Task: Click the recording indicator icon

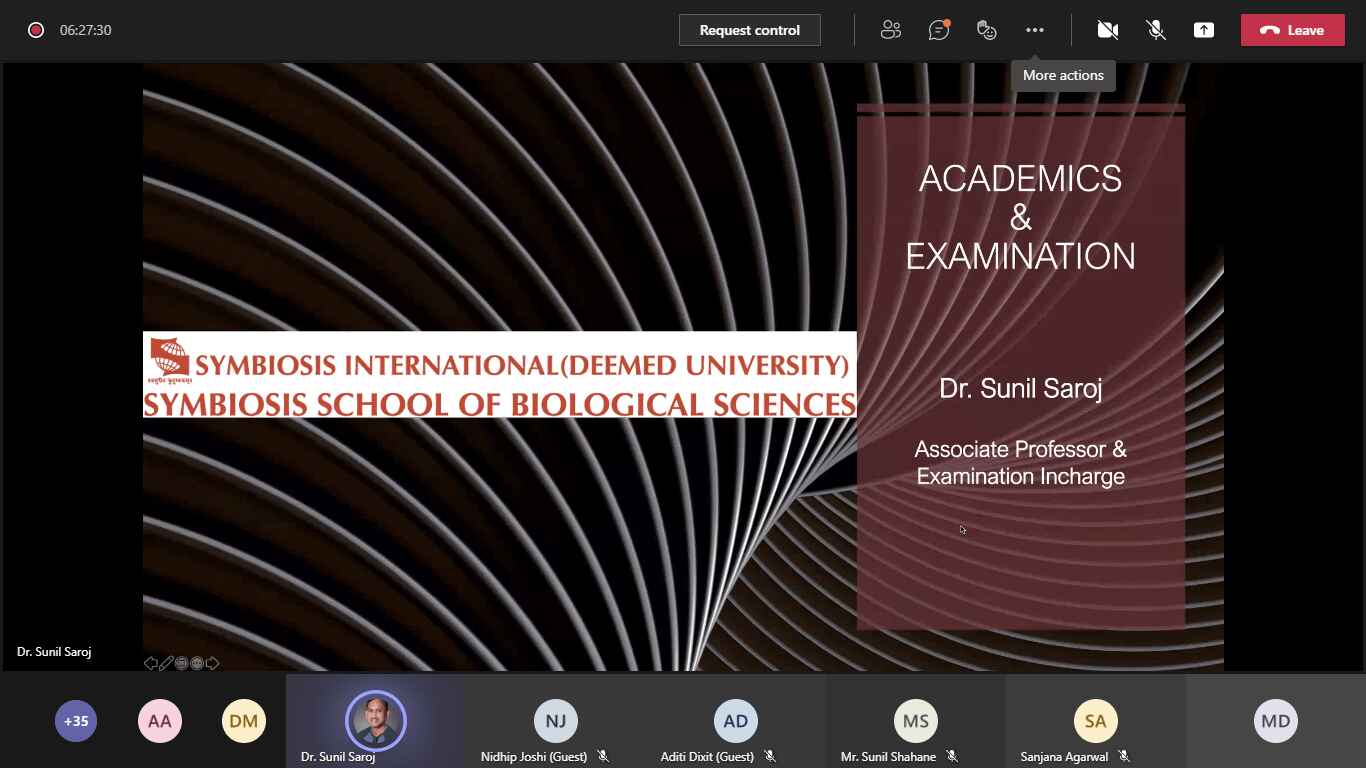Action: click(36, 30)
